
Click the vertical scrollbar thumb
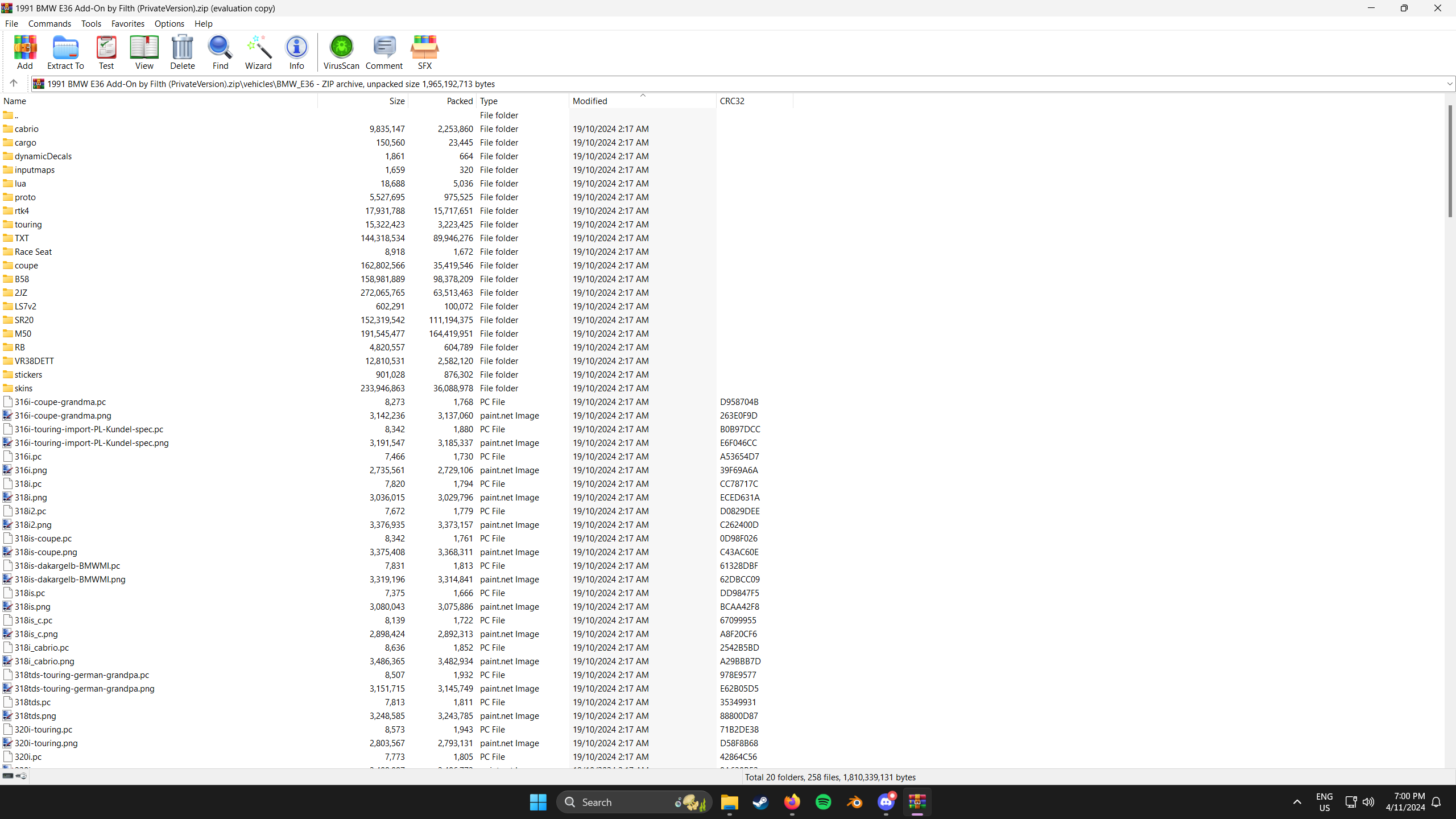pos(1450,161)
